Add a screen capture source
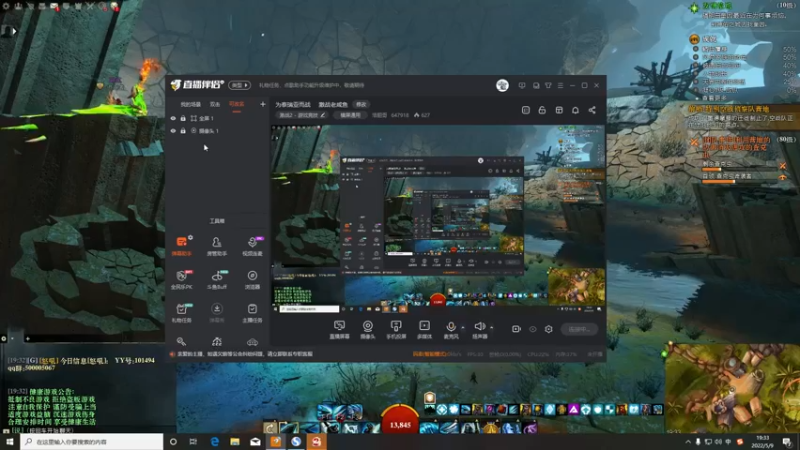The width and height of the screenshot is (800, 450). click(339, 329)
